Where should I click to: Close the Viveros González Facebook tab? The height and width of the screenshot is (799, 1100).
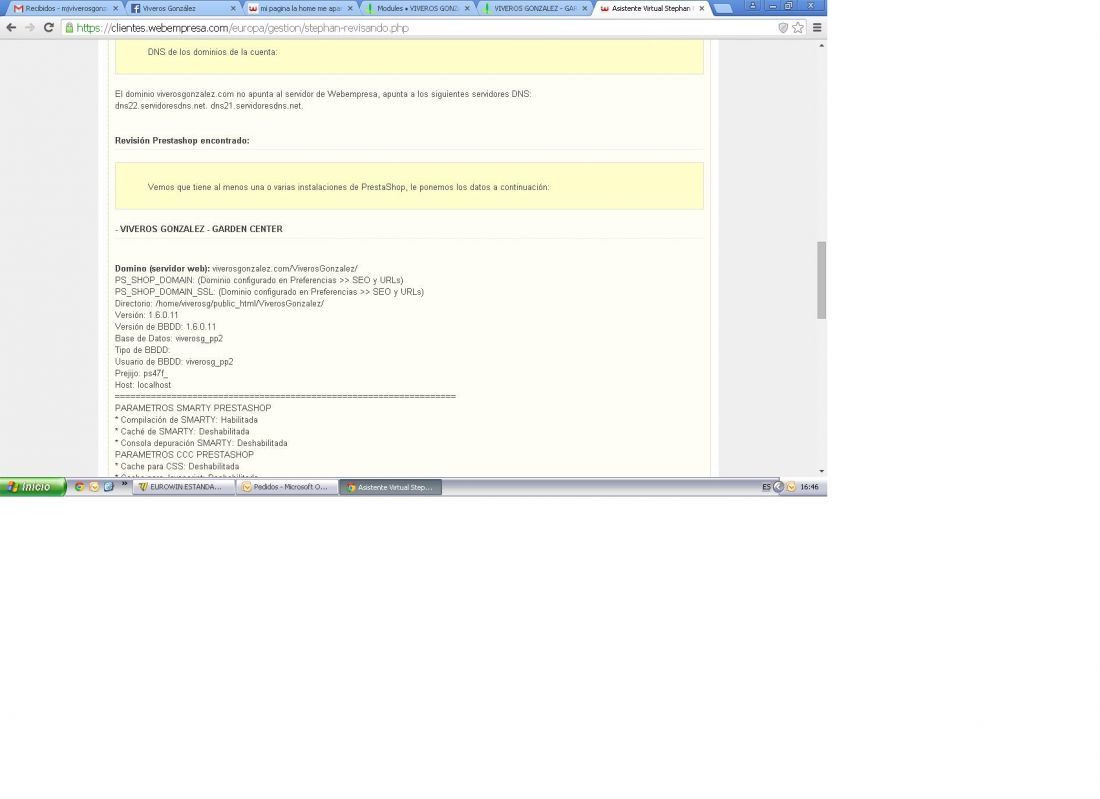click(233, 8)
